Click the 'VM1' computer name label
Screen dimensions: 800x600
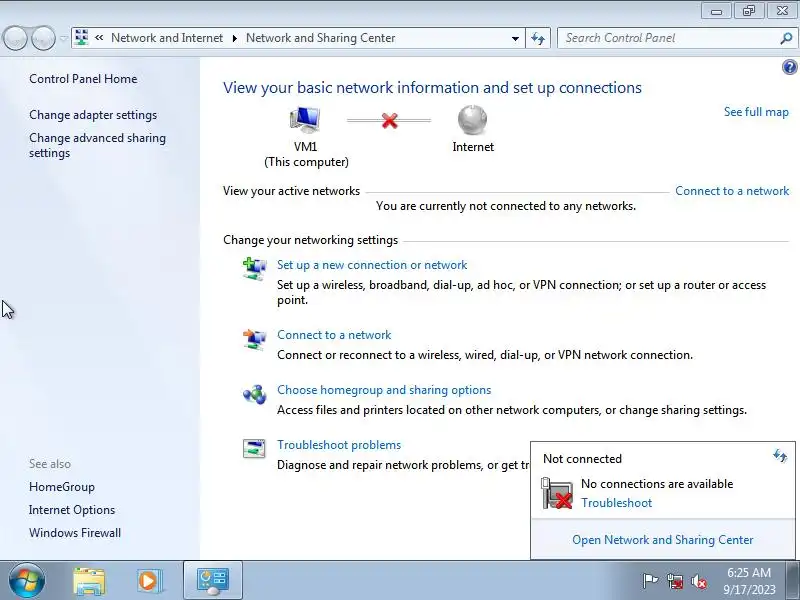tap(306, 147)
